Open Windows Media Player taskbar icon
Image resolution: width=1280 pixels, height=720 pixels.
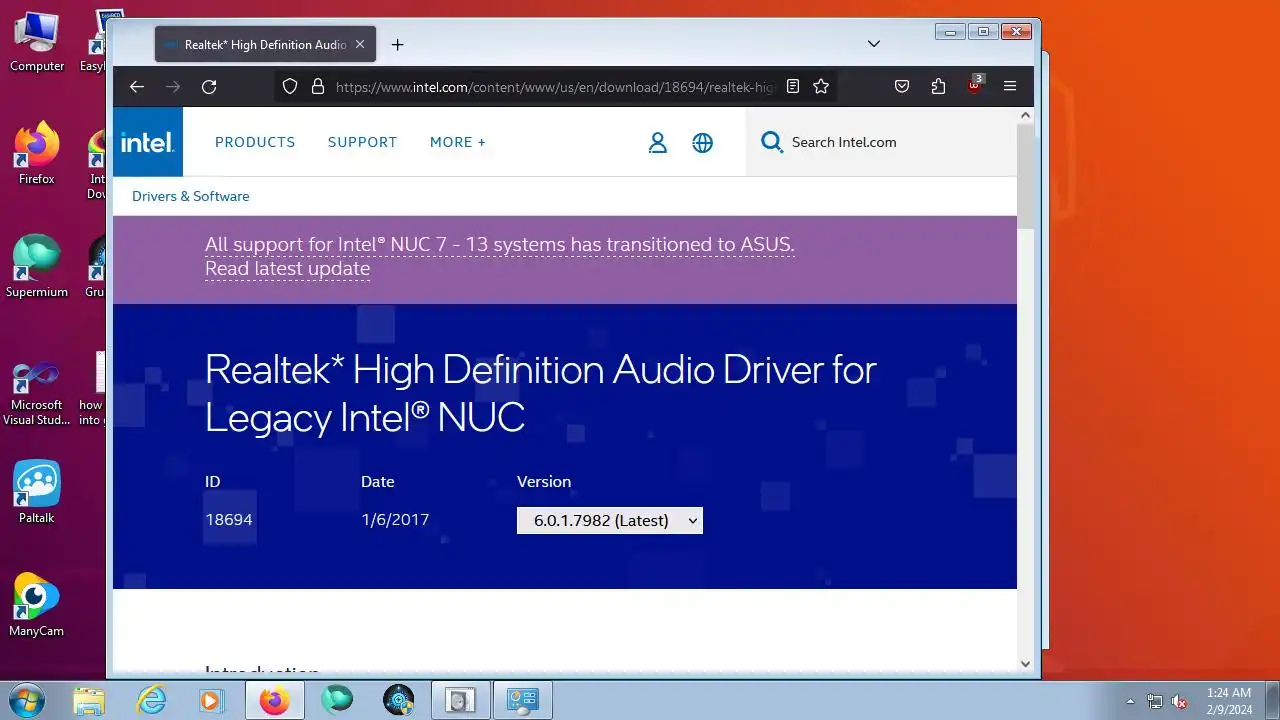tap(211, 700)
